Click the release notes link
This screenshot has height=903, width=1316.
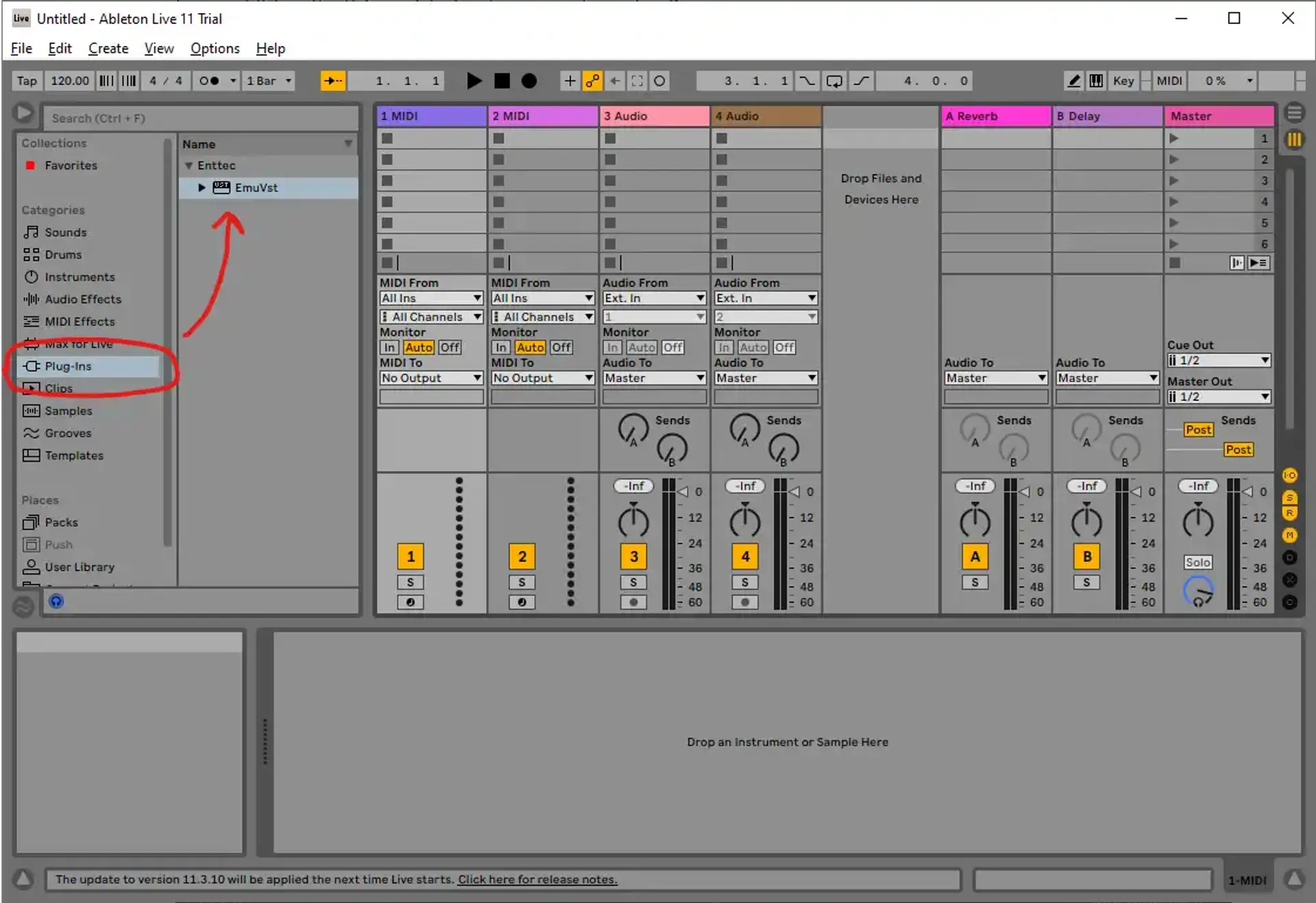click(537, 880)
